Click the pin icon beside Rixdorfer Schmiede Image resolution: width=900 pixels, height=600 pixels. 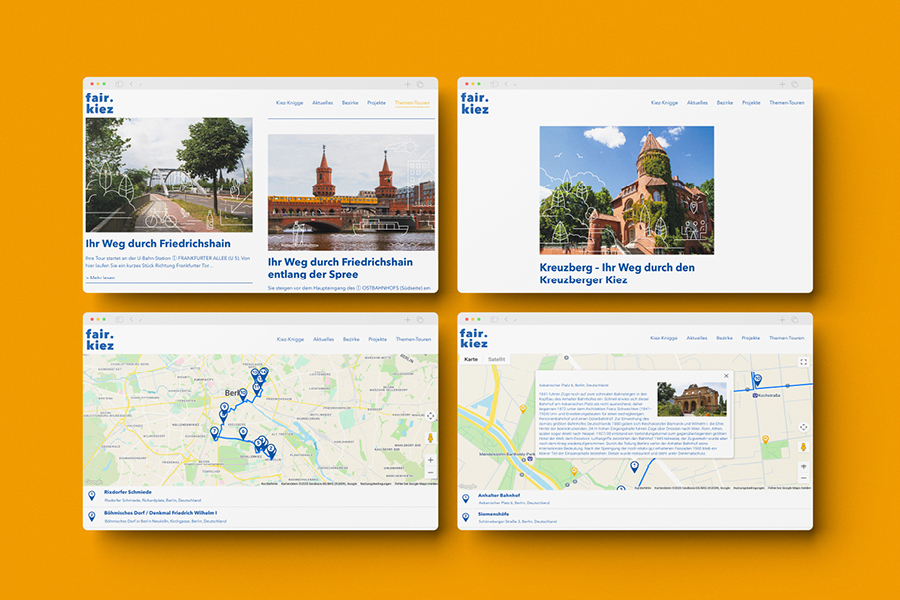[x=92, y=495]
